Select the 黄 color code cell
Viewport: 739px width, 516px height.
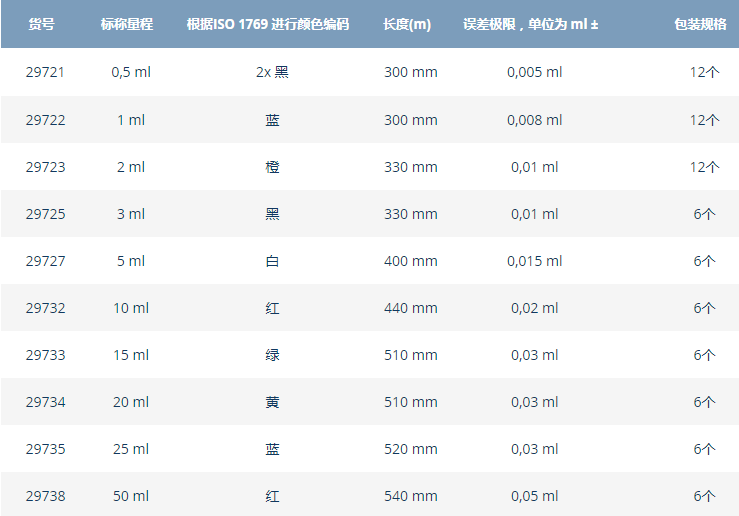[x=272, y=402]
